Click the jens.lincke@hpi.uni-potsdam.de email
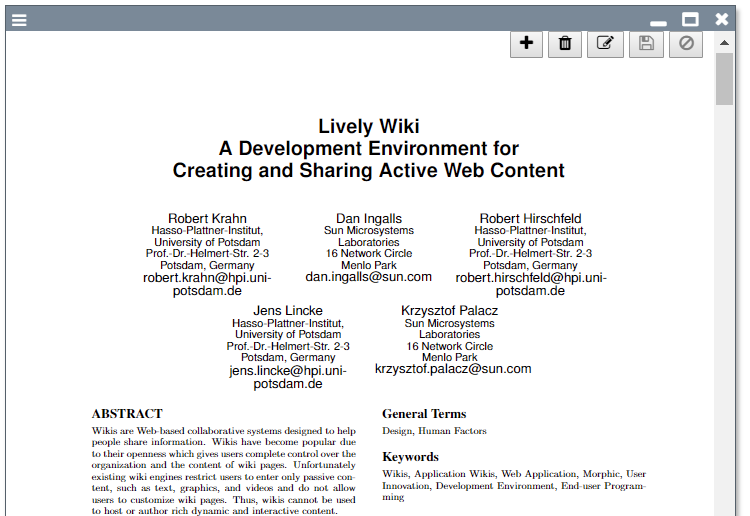The height and width of the screenshot is (516, 750). tap(288, 376)
